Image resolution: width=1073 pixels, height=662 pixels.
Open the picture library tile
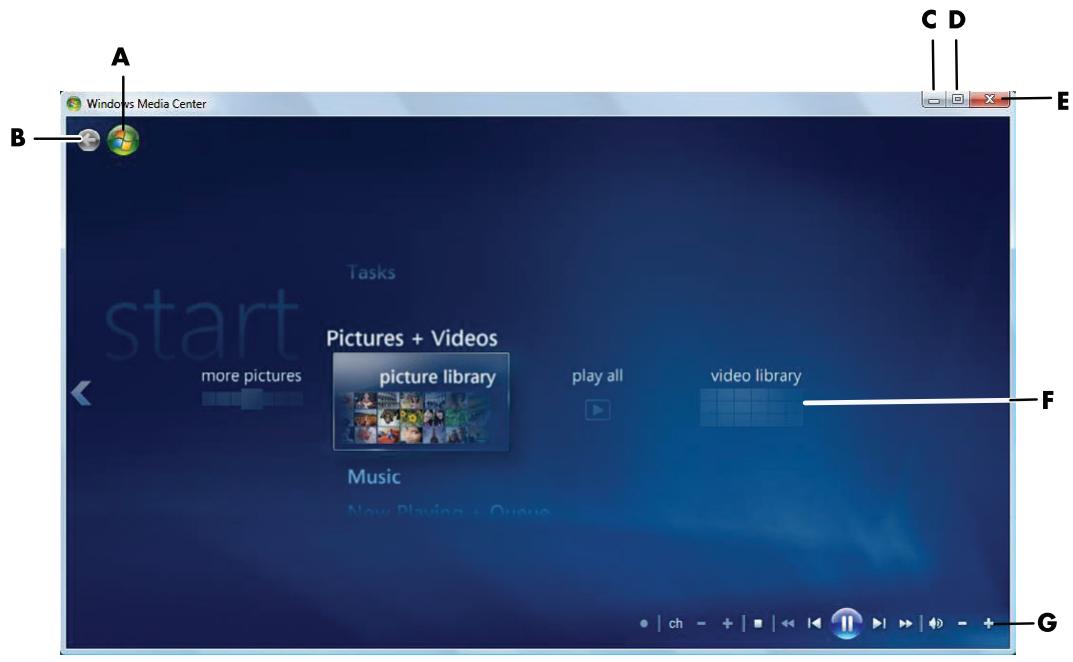(421, 402)
